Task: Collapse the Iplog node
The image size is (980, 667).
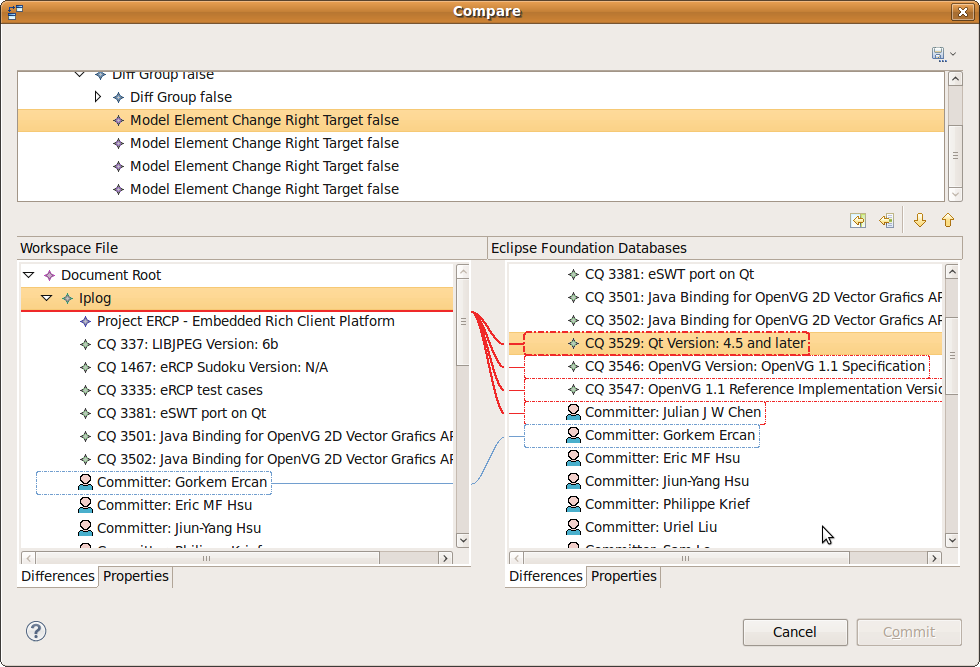Action: coord(47,298)
